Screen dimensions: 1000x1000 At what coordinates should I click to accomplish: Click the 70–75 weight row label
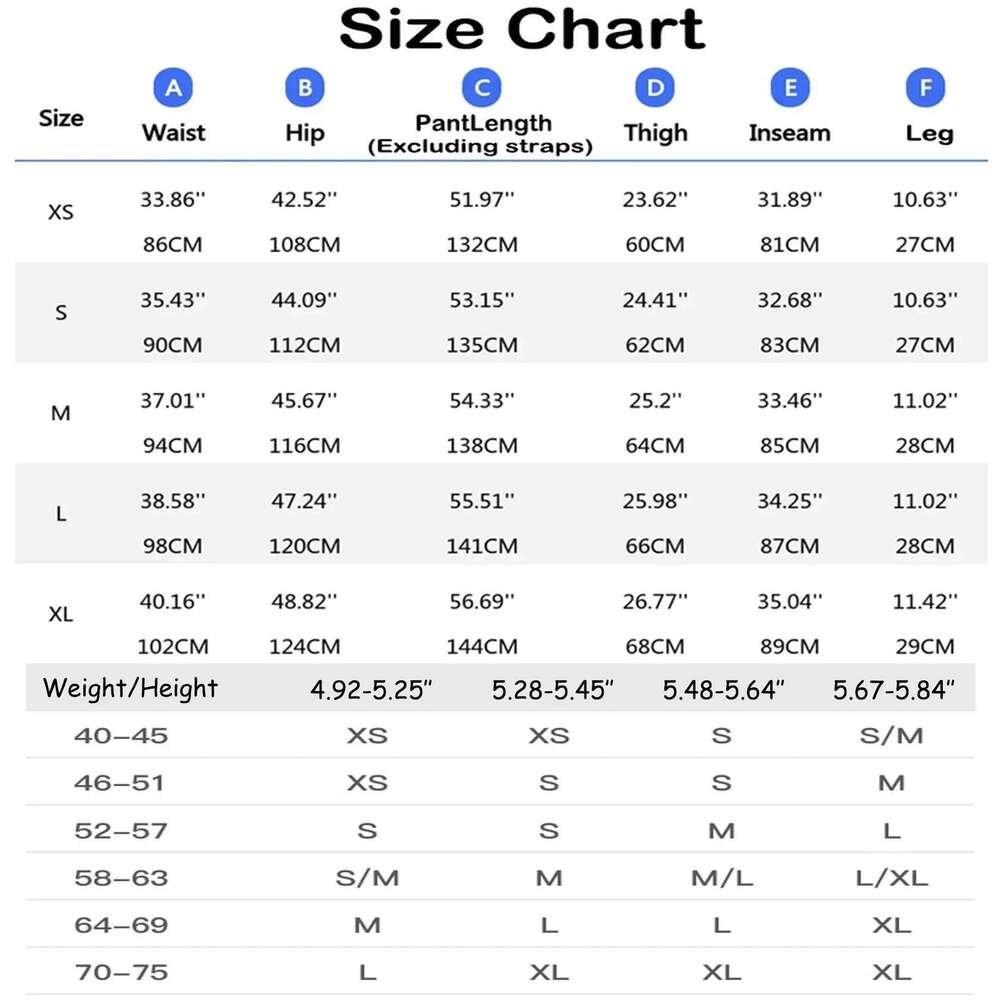pyautogui.click(x=121, y=972)
